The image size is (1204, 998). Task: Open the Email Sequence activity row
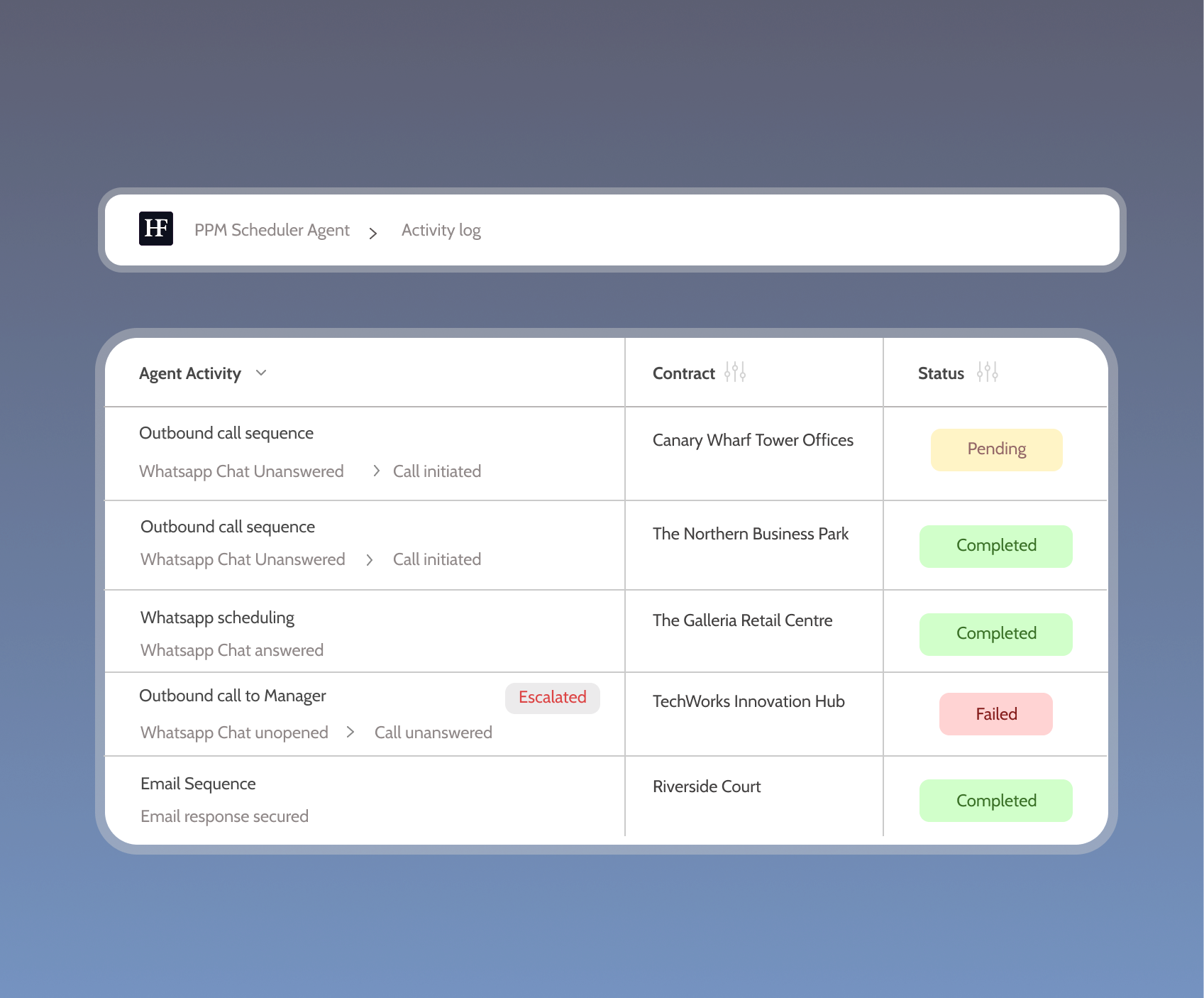198,784
